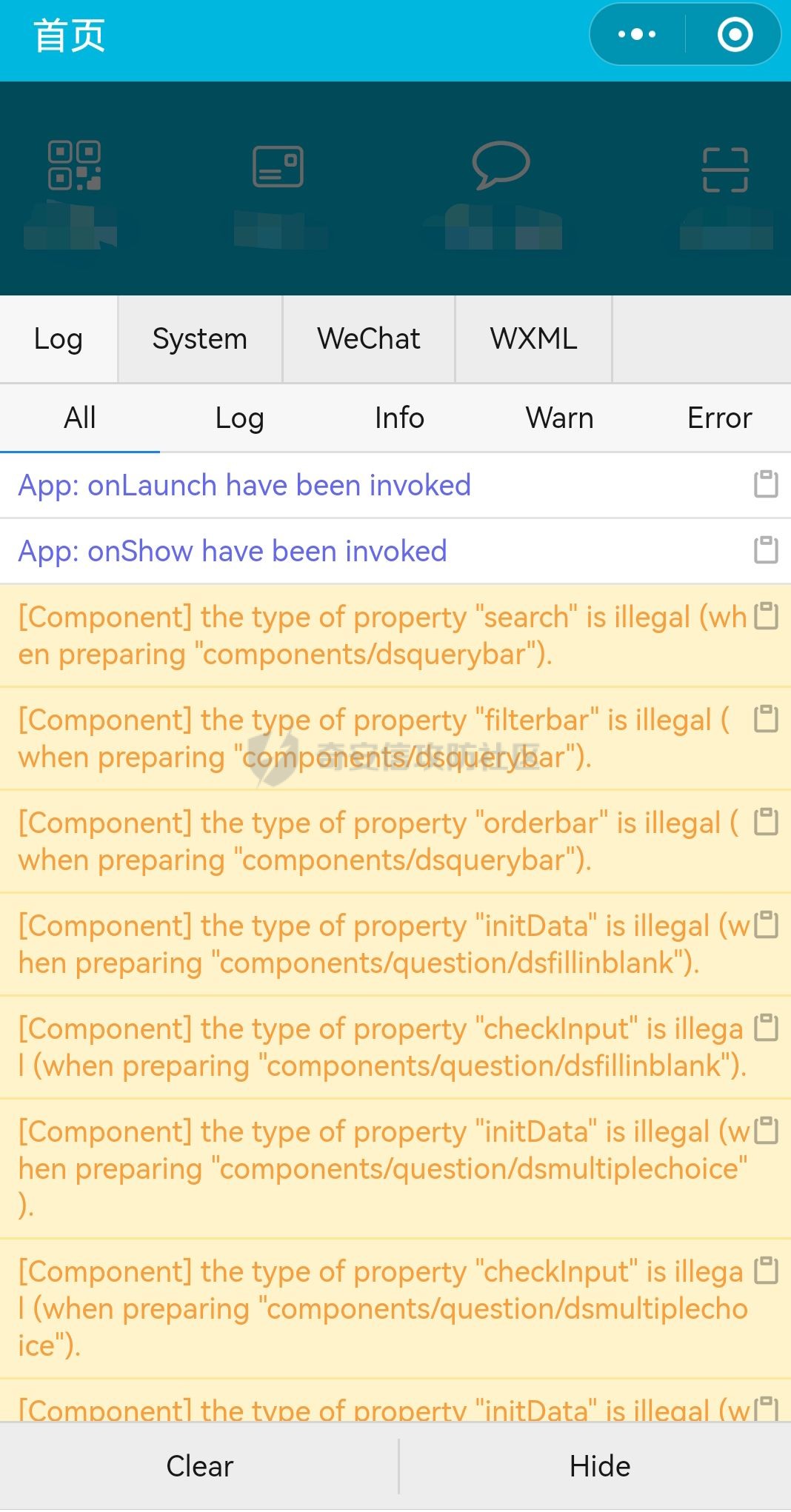Tap the card icon in the banner
Image resolution: width=791 pixels, height=1512 pixels.
[x=278, y=166]
